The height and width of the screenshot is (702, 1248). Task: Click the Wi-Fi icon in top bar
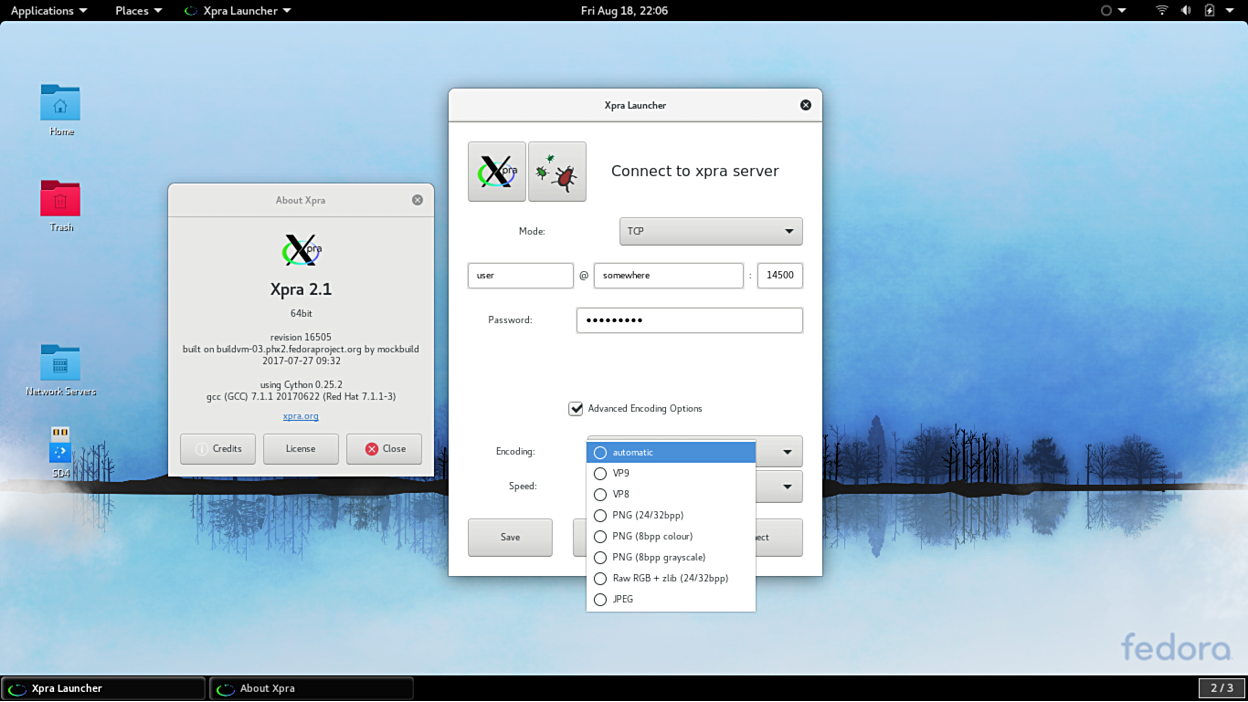[x=1161, y=11]
